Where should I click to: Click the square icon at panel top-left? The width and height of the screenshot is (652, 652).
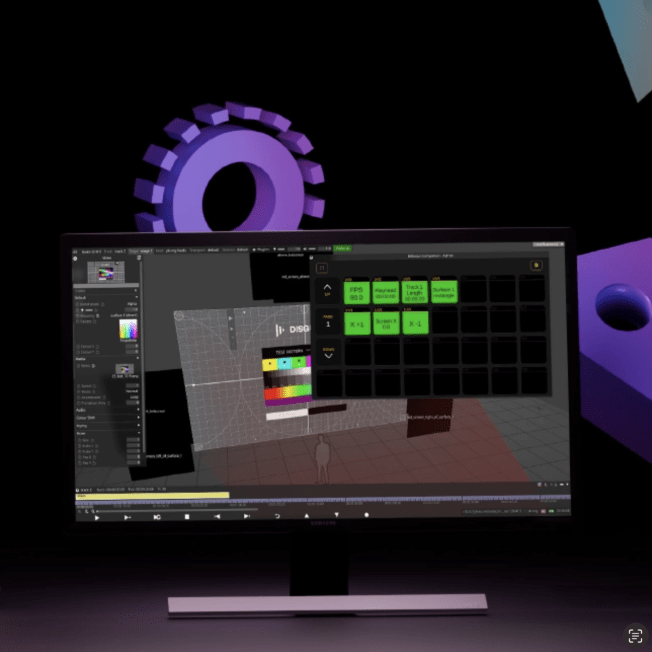(x=322, y=267)
